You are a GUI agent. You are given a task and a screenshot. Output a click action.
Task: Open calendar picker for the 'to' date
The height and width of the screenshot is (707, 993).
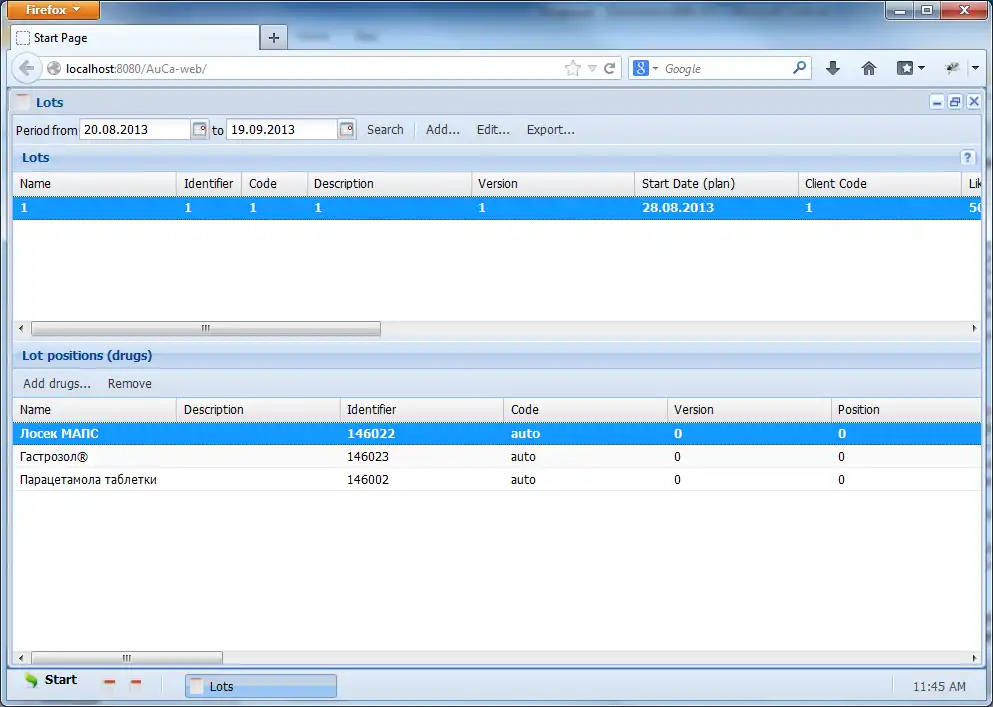(346, 129)
